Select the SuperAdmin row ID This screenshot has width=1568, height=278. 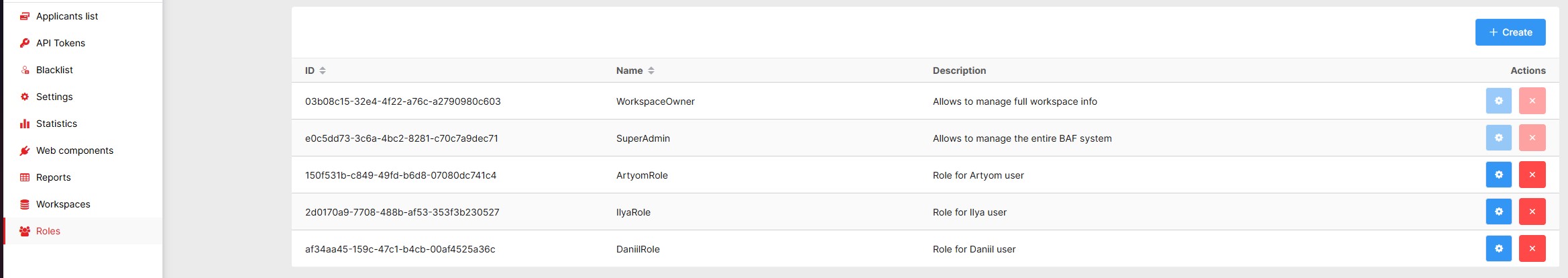[401, 138]
